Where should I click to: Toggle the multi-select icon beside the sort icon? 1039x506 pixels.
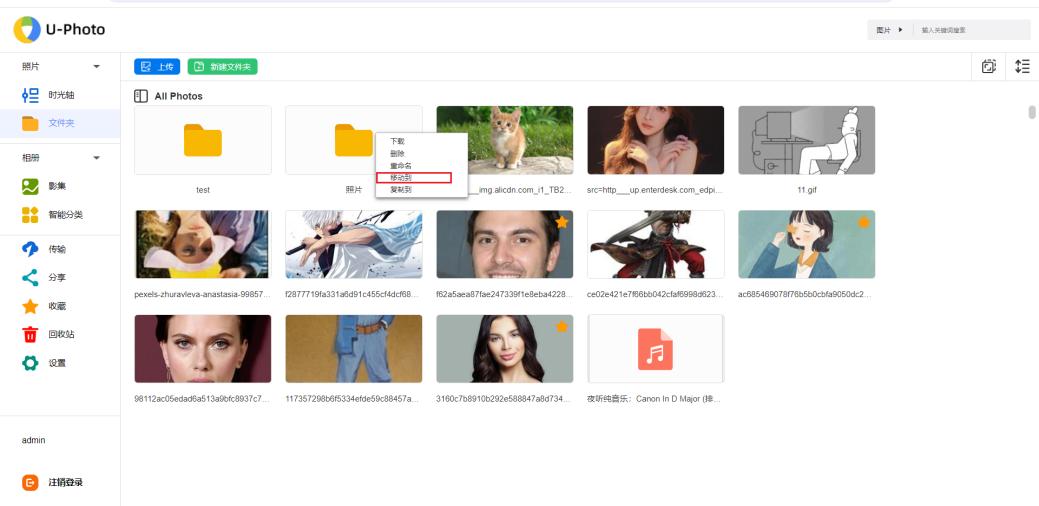[989, 66]
